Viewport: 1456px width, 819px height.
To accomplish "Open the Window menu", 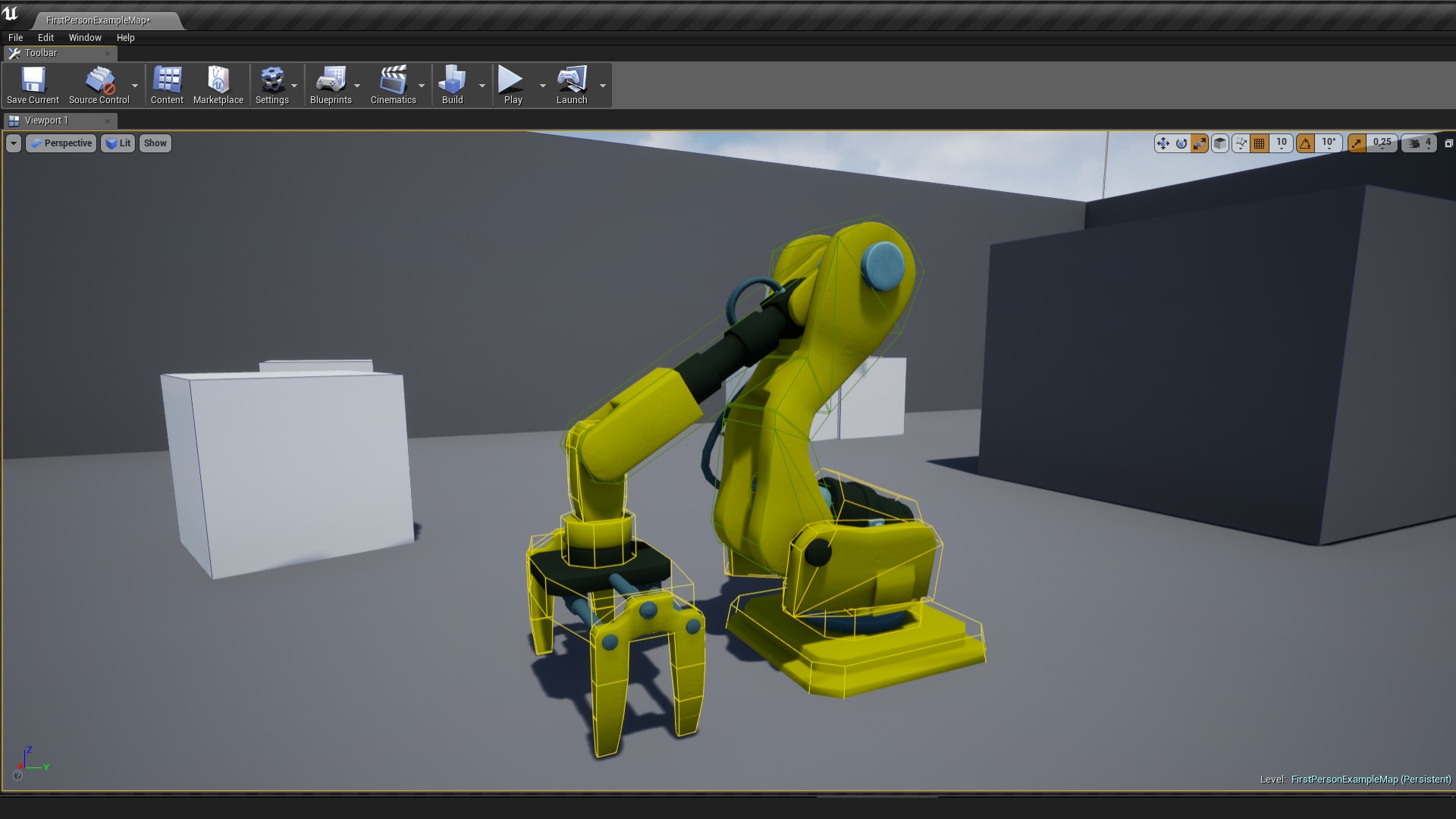I will click(84, 37).
